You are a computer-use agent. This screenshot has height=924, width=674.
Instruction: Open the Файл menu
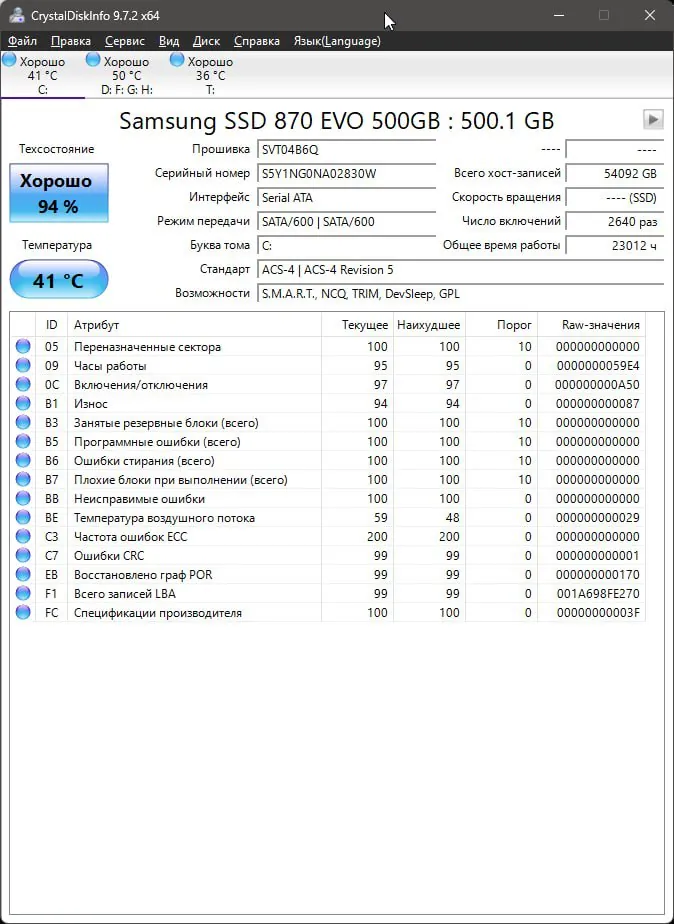click(22, 41)
